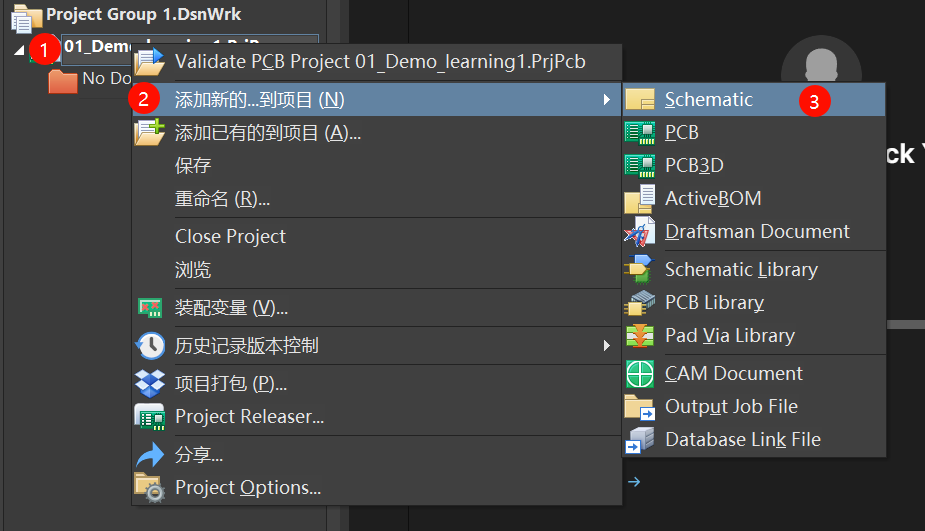Click the Schematic Library icon

[x=639, y=270]
